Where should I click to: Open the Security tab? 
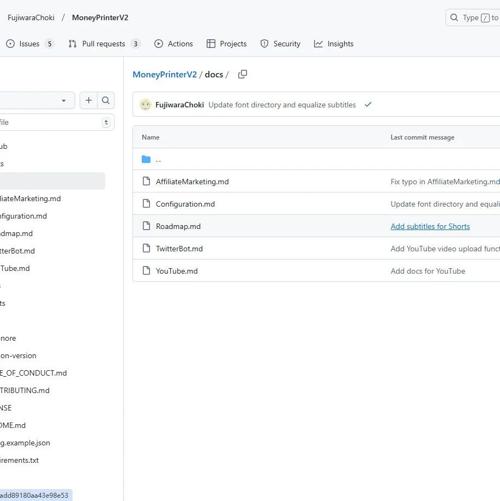pyautogui.click(x=280, y=44)
